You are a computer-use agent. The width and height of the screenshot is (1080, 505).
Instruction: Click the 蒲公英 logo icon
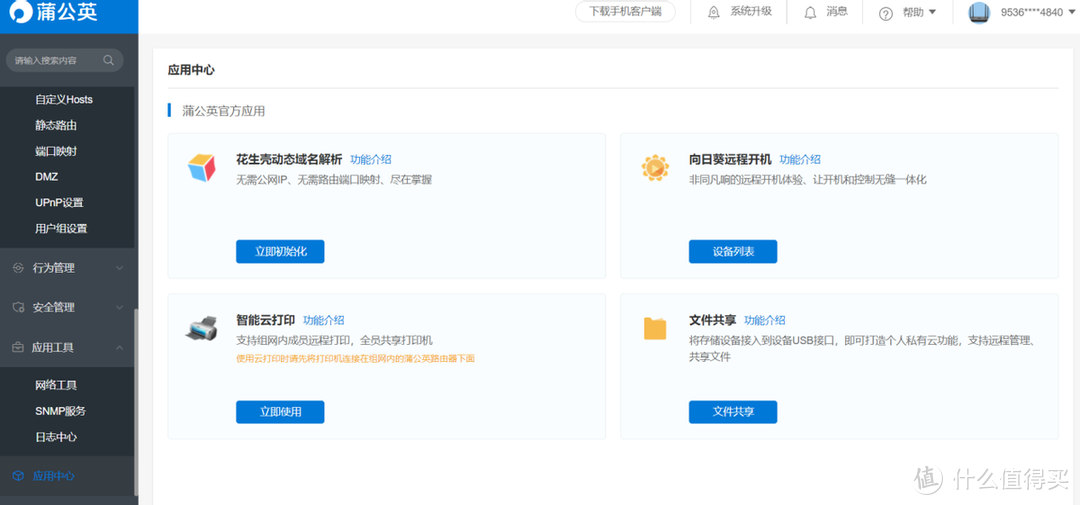click(20, 13)
